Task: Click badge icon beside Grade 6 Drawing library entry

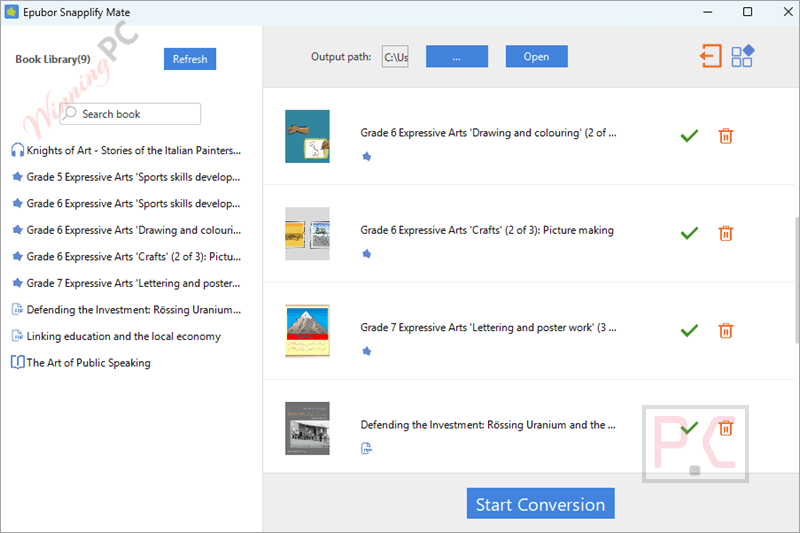Action: (x=17, y=230)
